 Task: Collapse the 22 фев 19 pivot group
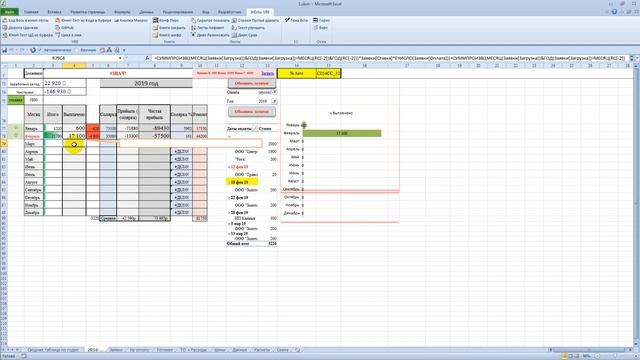coord(229,198)
